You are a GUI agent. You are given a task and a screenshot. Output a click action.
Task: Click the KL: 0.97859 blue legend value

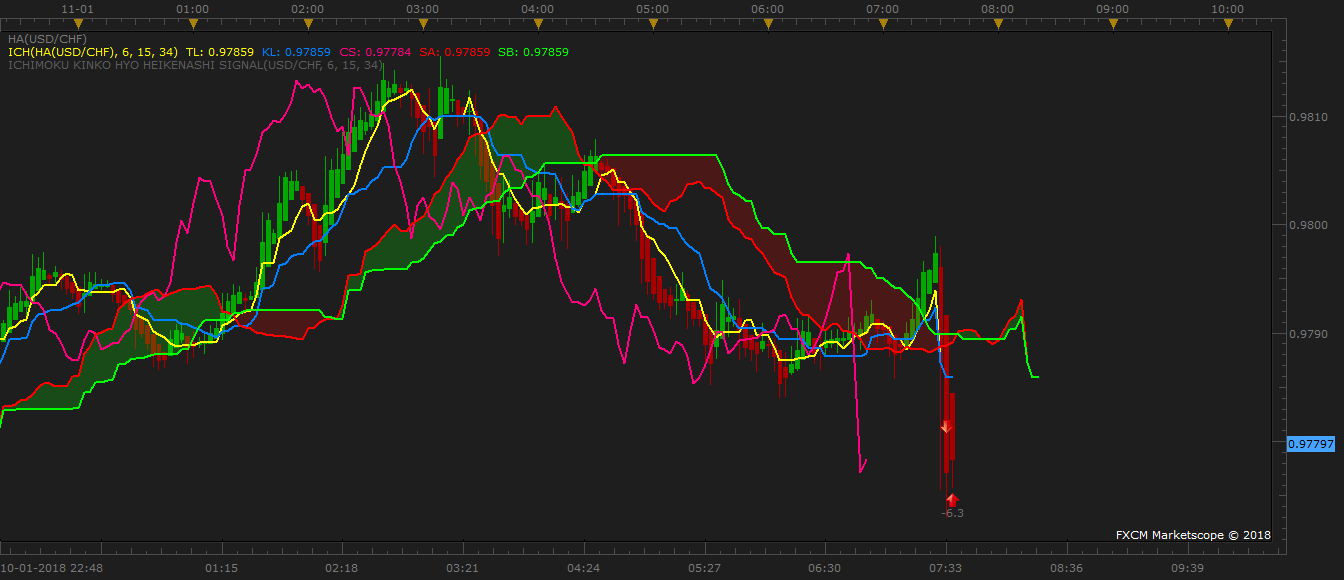point(296,52)
